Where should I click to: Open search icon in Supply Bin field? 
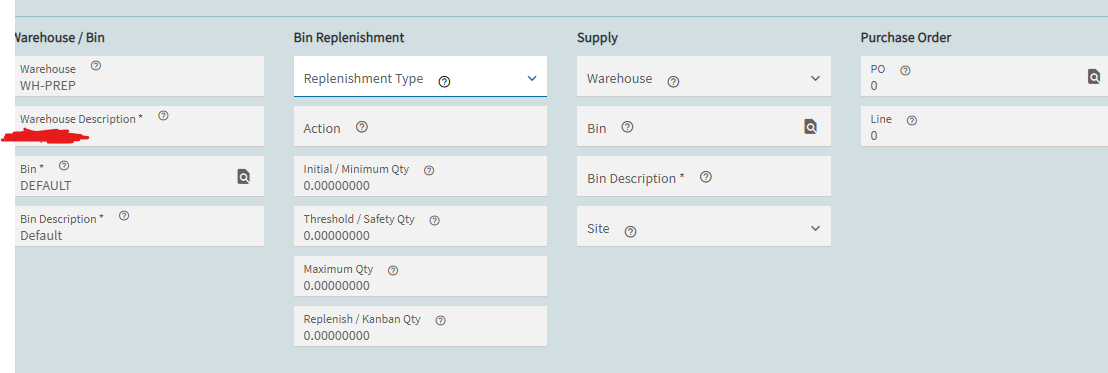click(811, 126)
